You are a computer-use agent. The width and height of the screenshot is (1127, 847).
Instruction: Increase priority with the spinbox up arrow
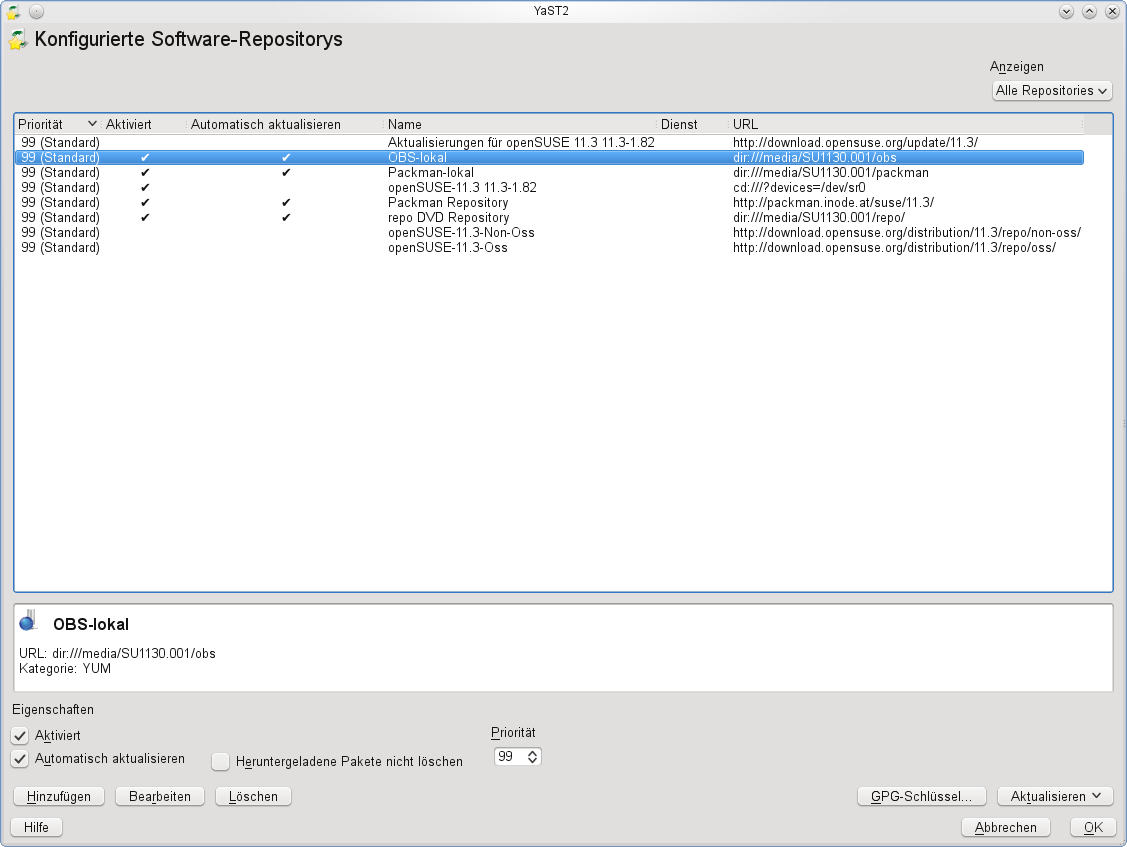[533, 753]
